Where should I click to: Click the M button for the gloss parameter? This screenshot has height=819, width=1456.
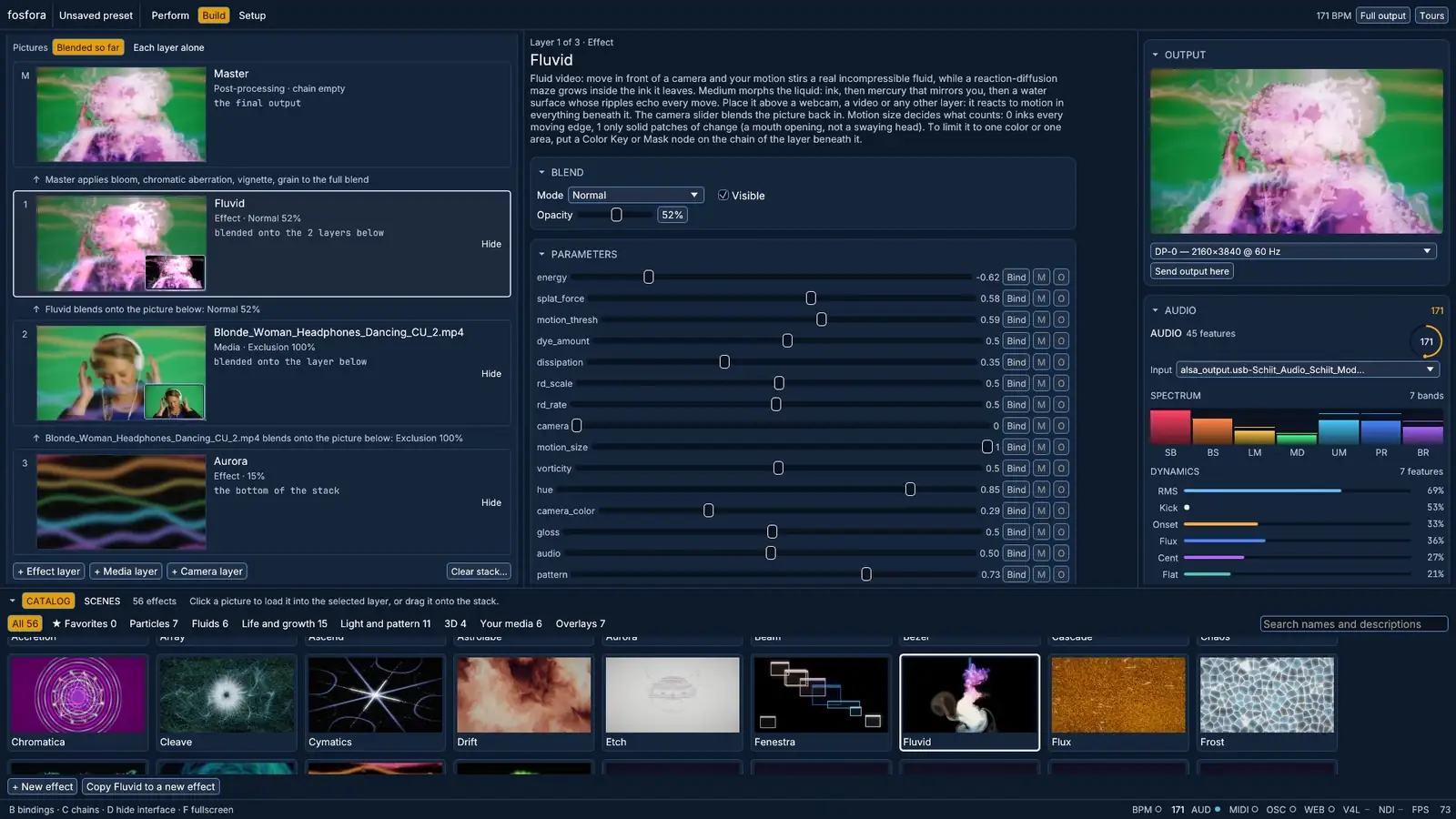pyautogui.click(x=1041, y=532)
